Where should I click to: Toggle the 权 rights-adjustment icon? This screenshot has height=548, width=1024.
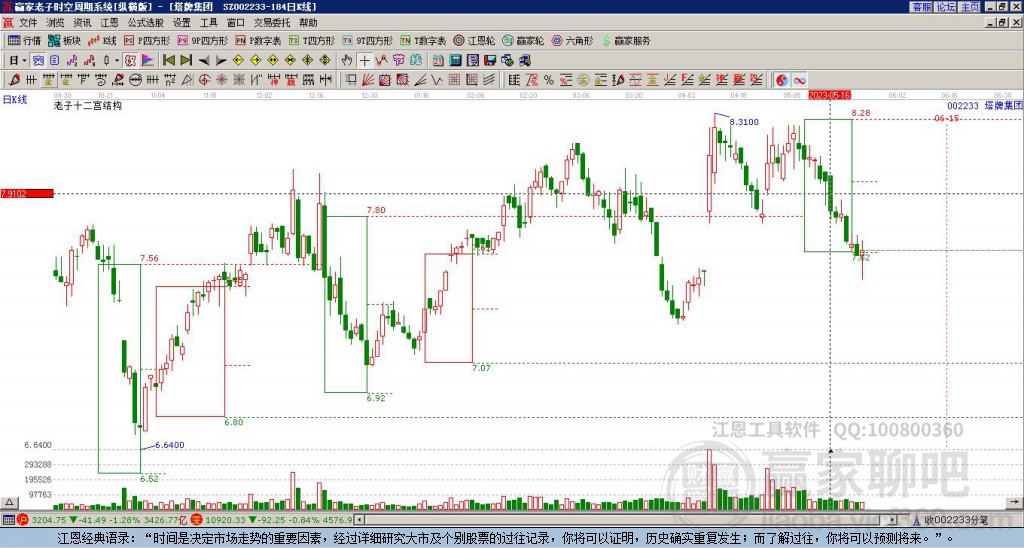pos(130,61)
